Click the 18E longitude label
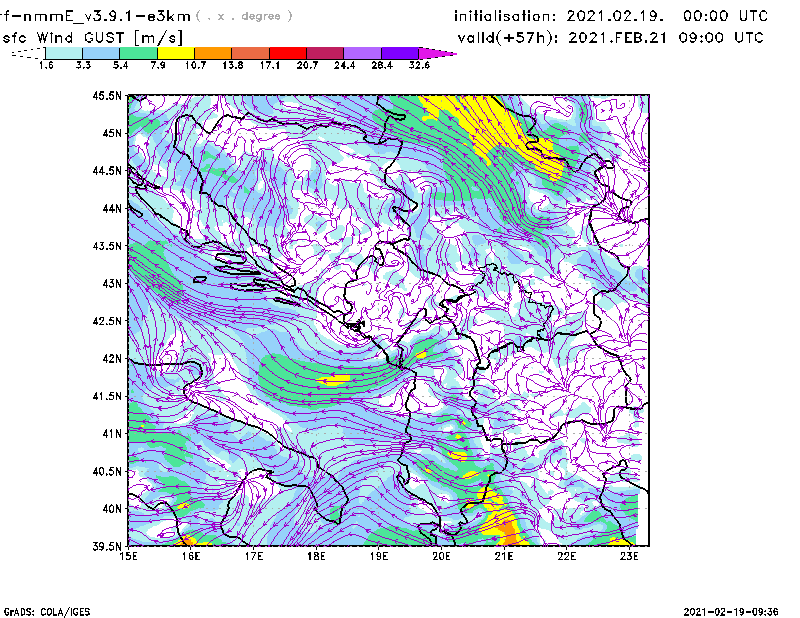Image resolution: width=800 pixels, height=618 pixels. click(x=316, y=556)
